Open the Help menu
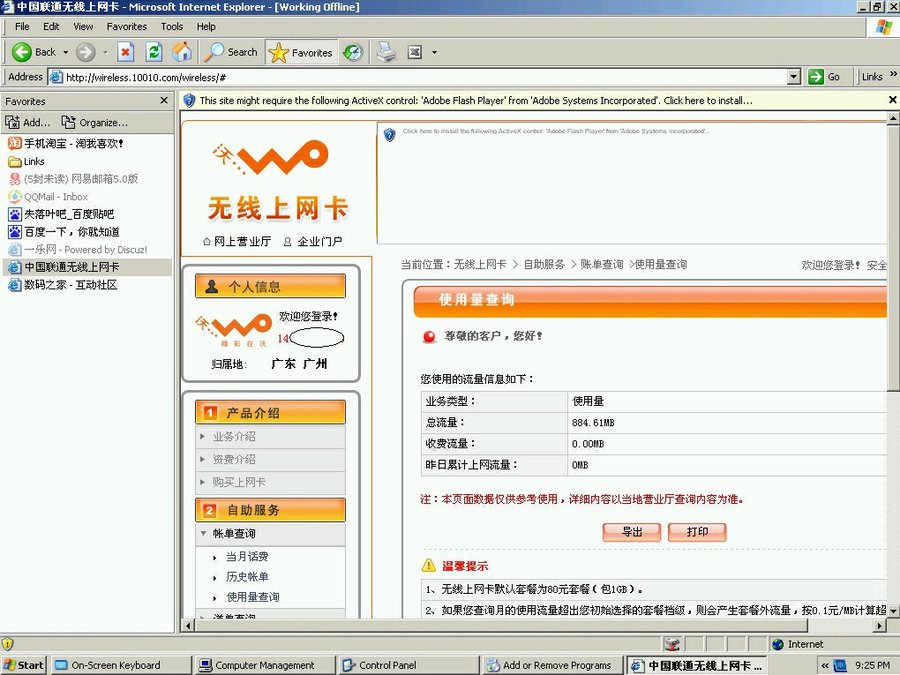 (206, 26)
